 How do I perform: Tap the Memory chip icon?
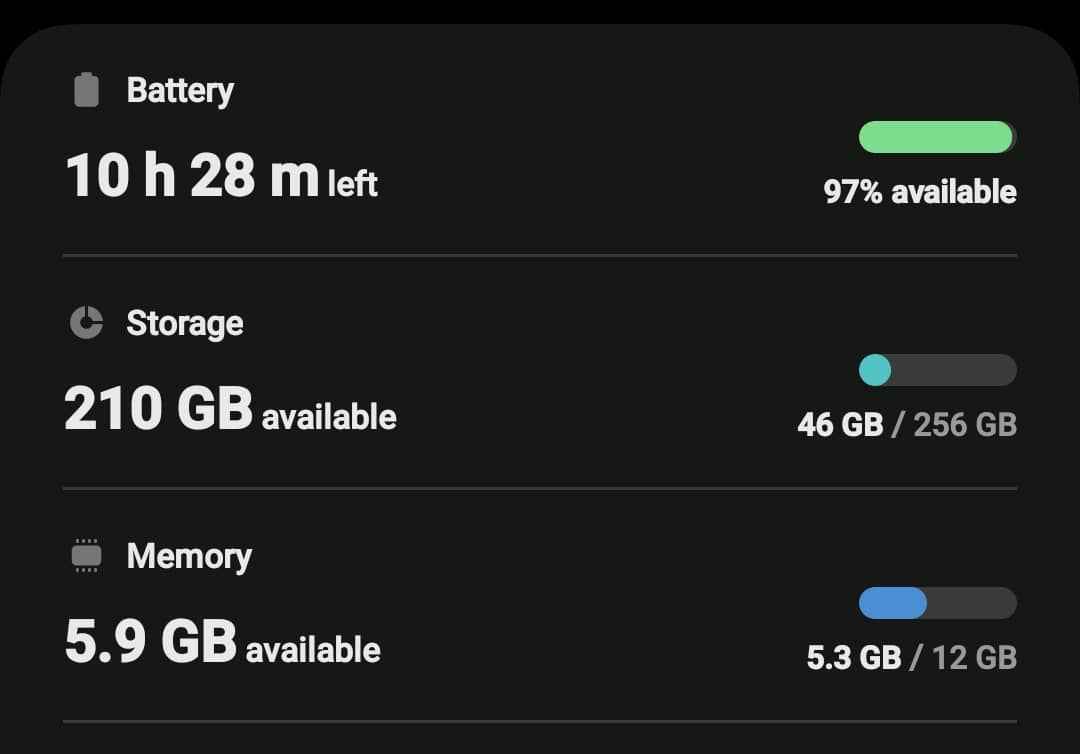pyautogui.click(x=86, y=556)
